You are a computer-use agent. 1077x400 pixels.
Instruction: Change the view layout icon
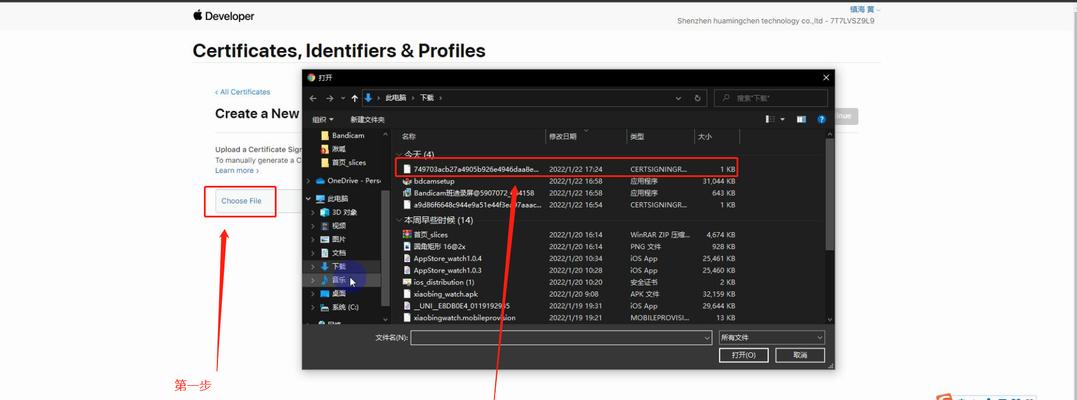(x=770, y=120)
